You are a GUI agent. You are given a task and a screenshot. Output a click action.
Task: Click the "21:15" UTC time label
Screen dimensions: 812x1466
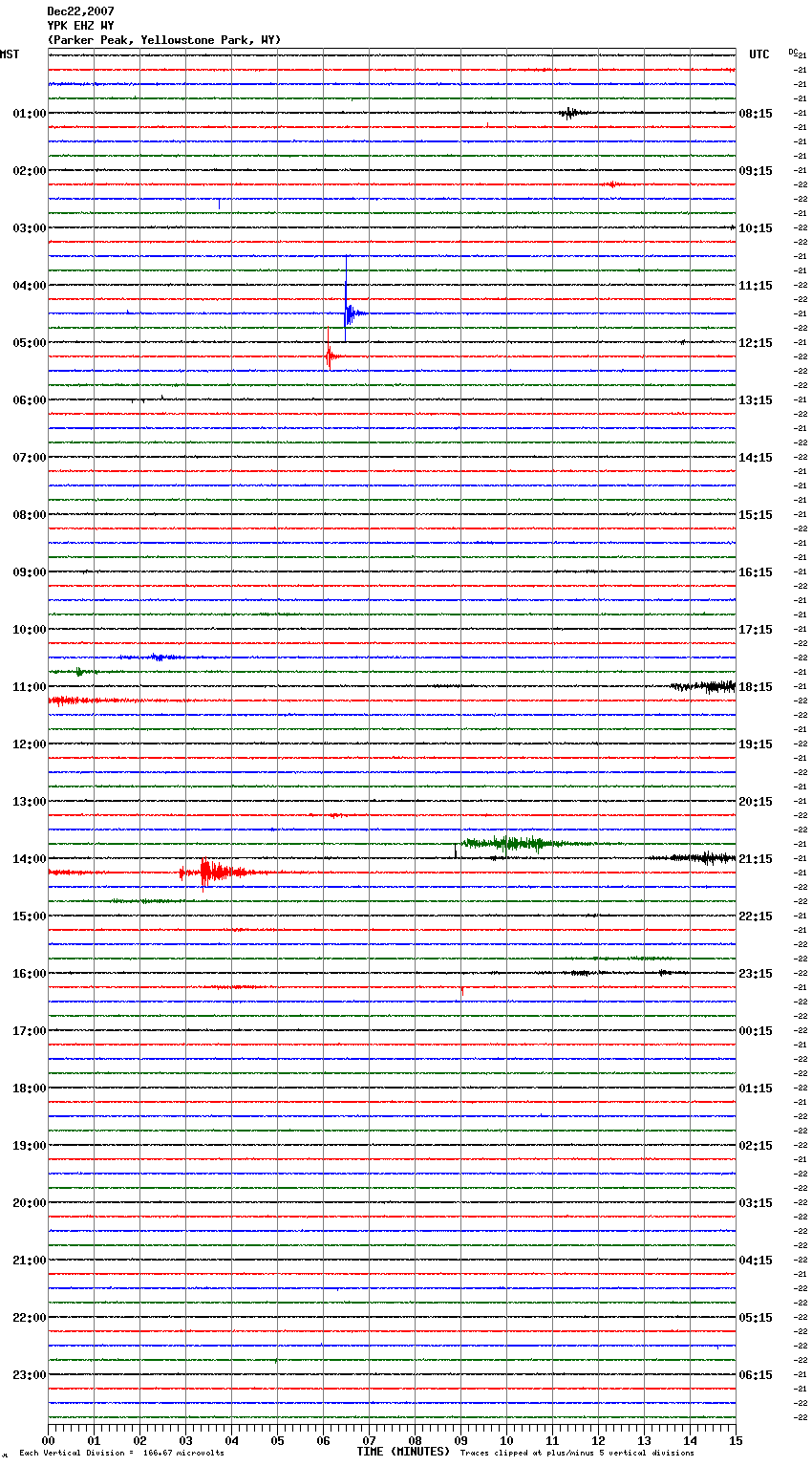[756, 859]
